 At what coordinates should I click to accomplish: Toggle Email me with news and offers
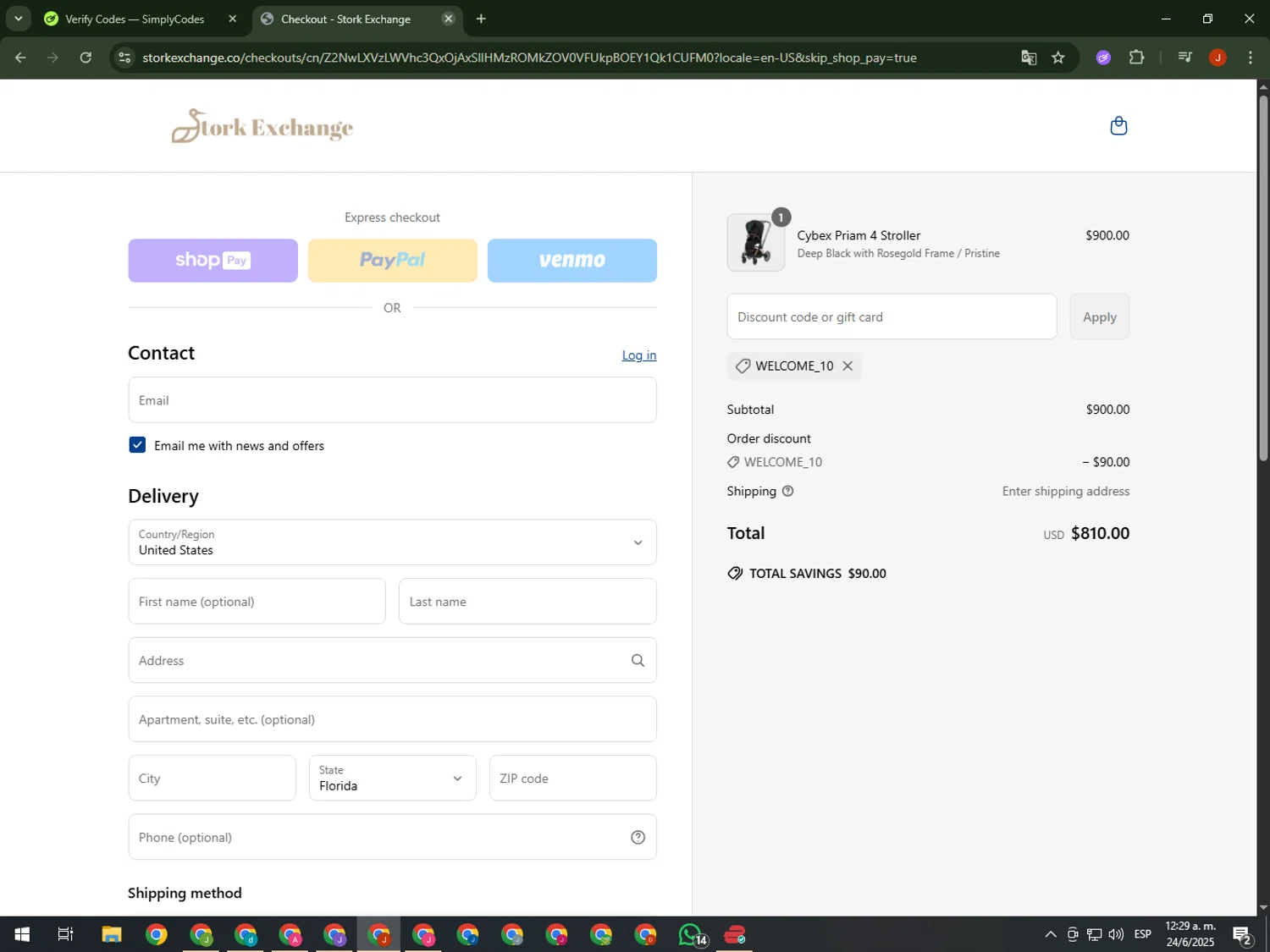[137, 445]
